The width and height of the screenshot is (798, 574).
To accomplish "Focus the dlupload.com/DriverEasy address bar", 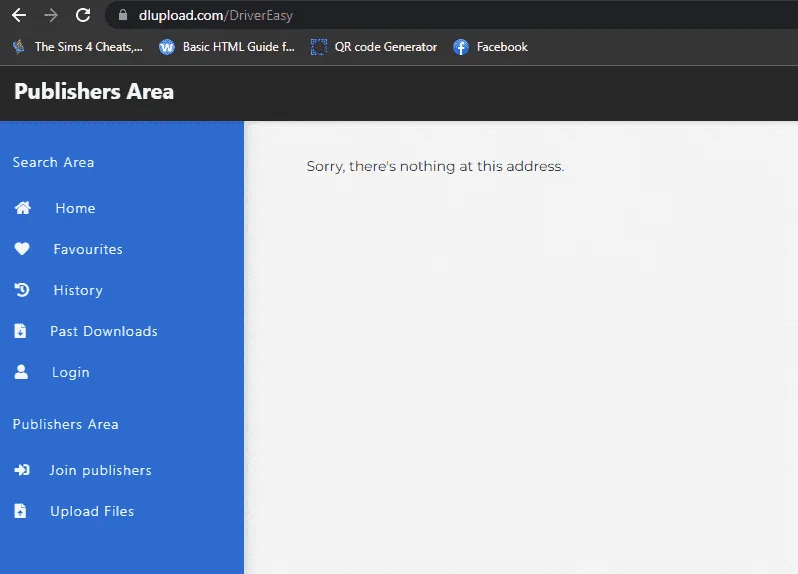I will coord(450,15).
